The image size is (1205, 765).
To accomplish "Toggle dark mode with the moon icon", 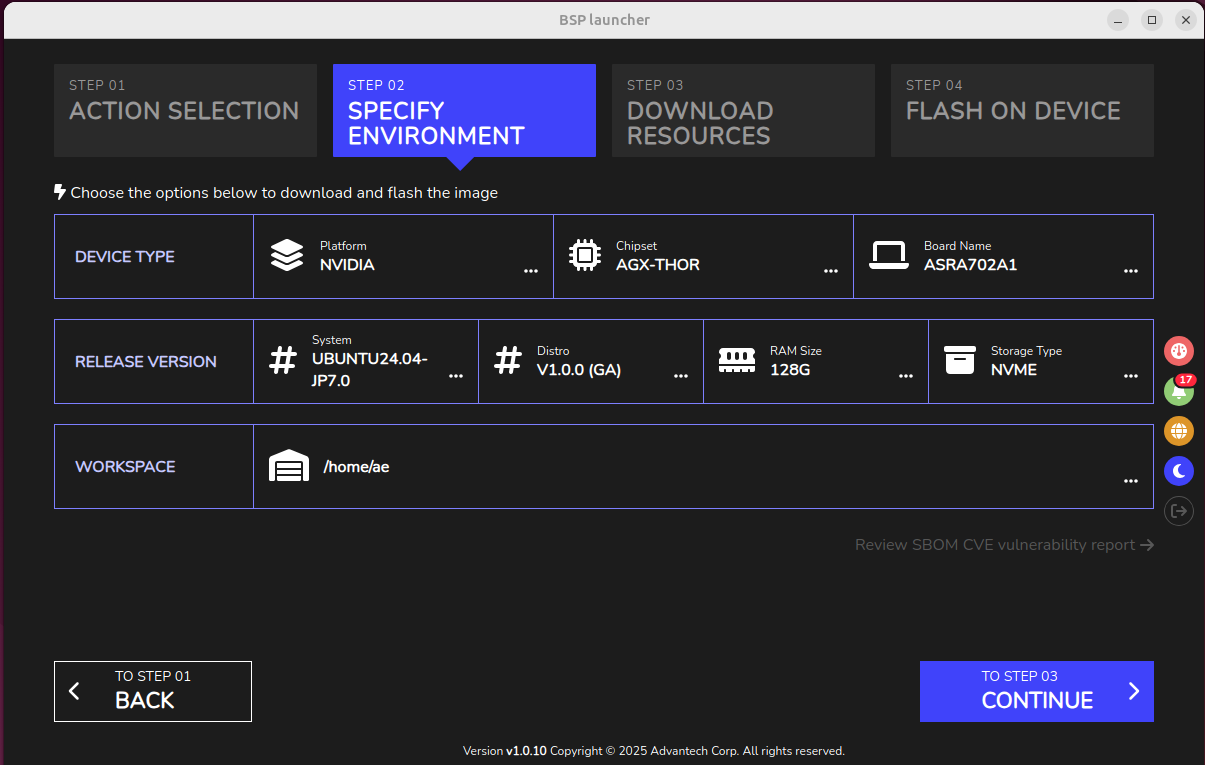I will (x=1179, y=471).
